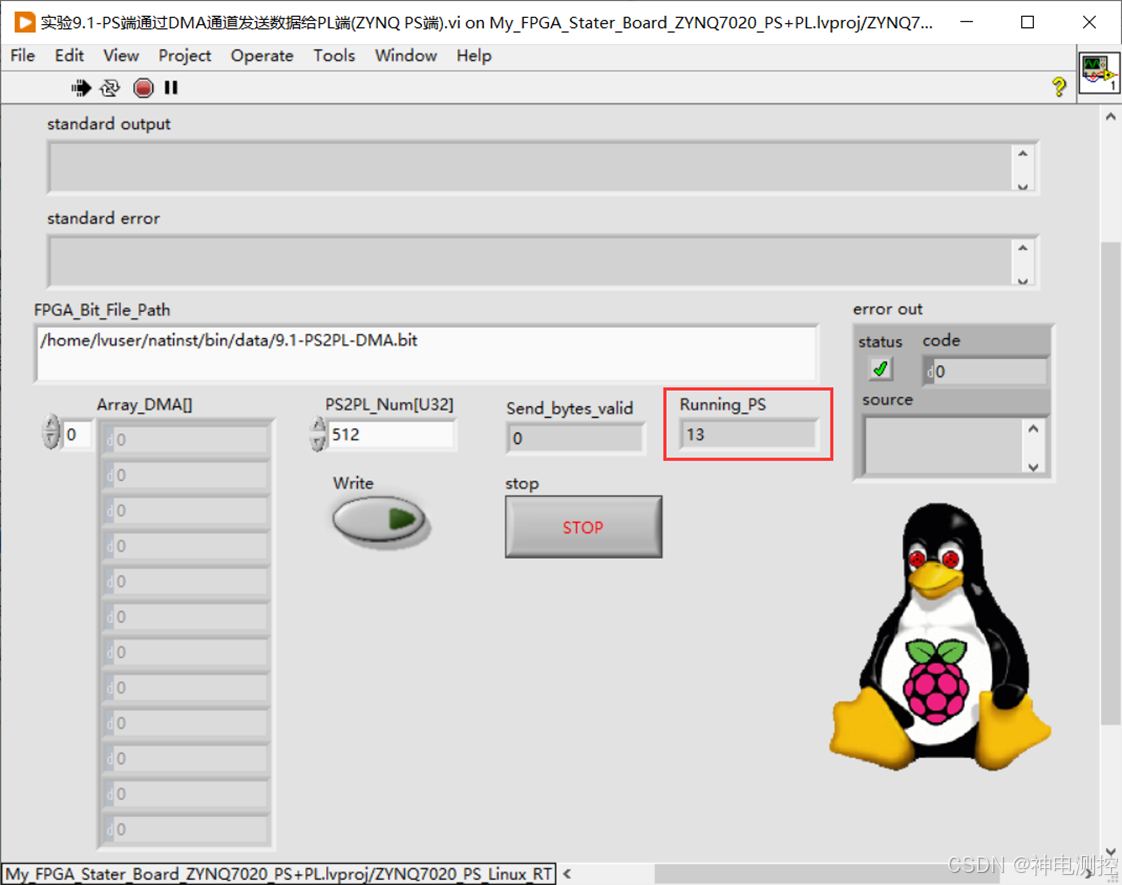Screen dimensions: 1122x885
Task: Click the project target label in status bar
Action: 279,874
